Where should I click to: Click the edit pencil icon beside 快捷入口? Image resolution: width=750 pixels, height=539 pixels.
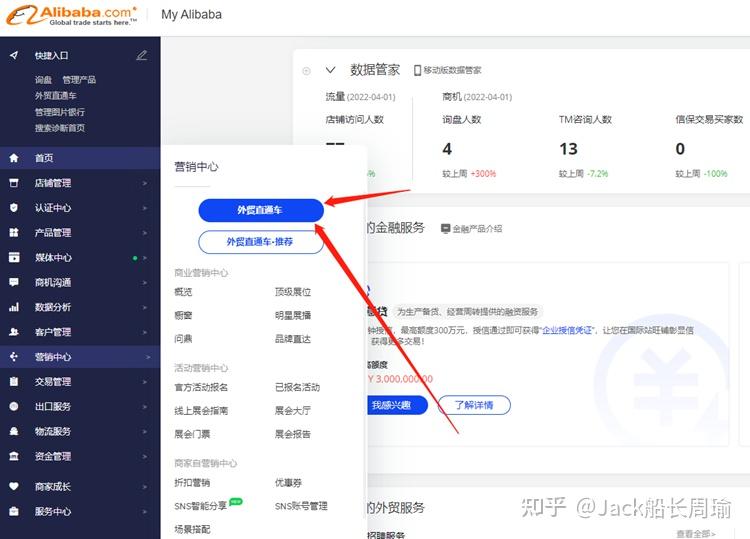pos(142,55)
